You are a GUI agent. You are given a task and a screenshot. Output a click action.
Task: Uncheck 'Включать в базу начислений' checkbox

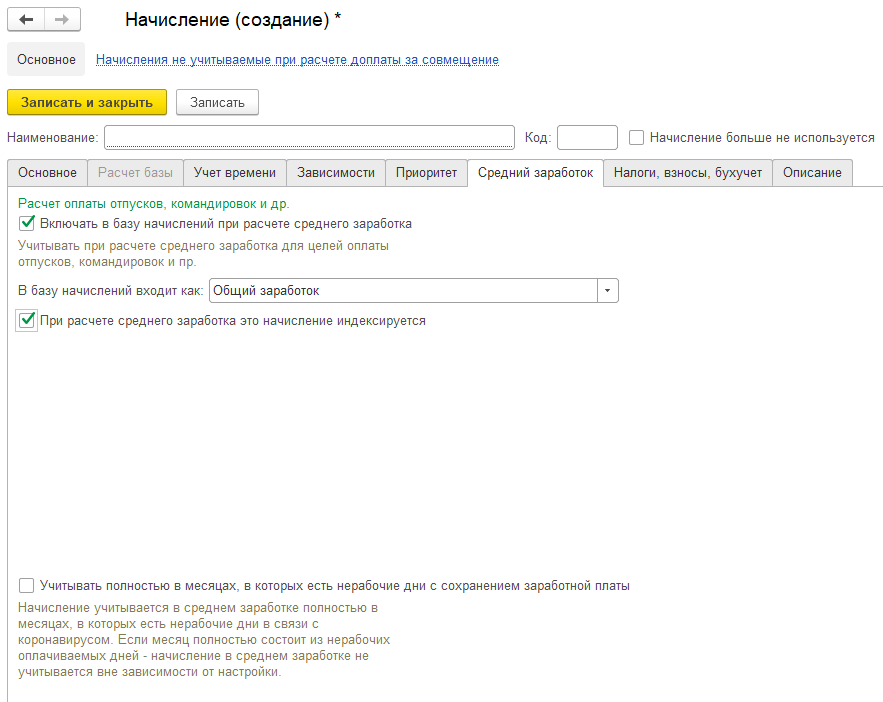[x=27, y=223]
